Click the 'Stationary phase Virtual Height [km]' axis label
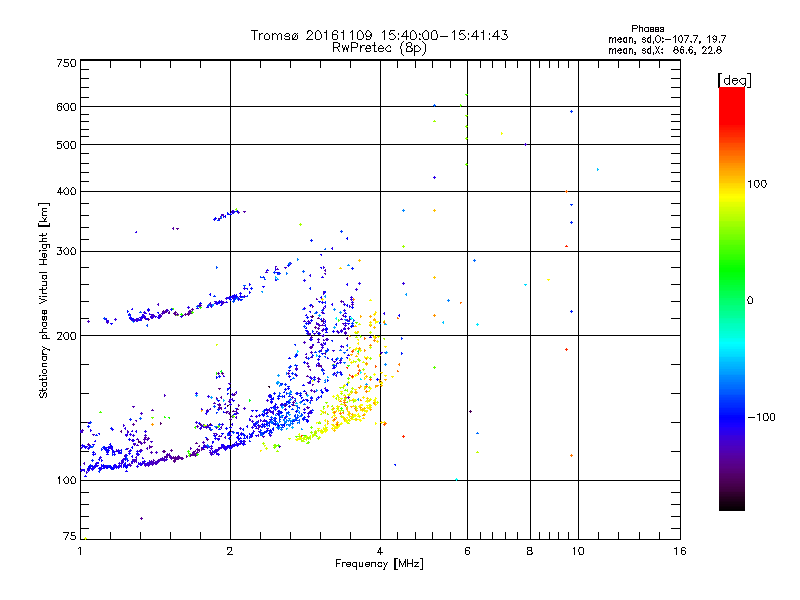Image resolution: width=800 pixels, height=600 pixels. click(x=44, y=301)
